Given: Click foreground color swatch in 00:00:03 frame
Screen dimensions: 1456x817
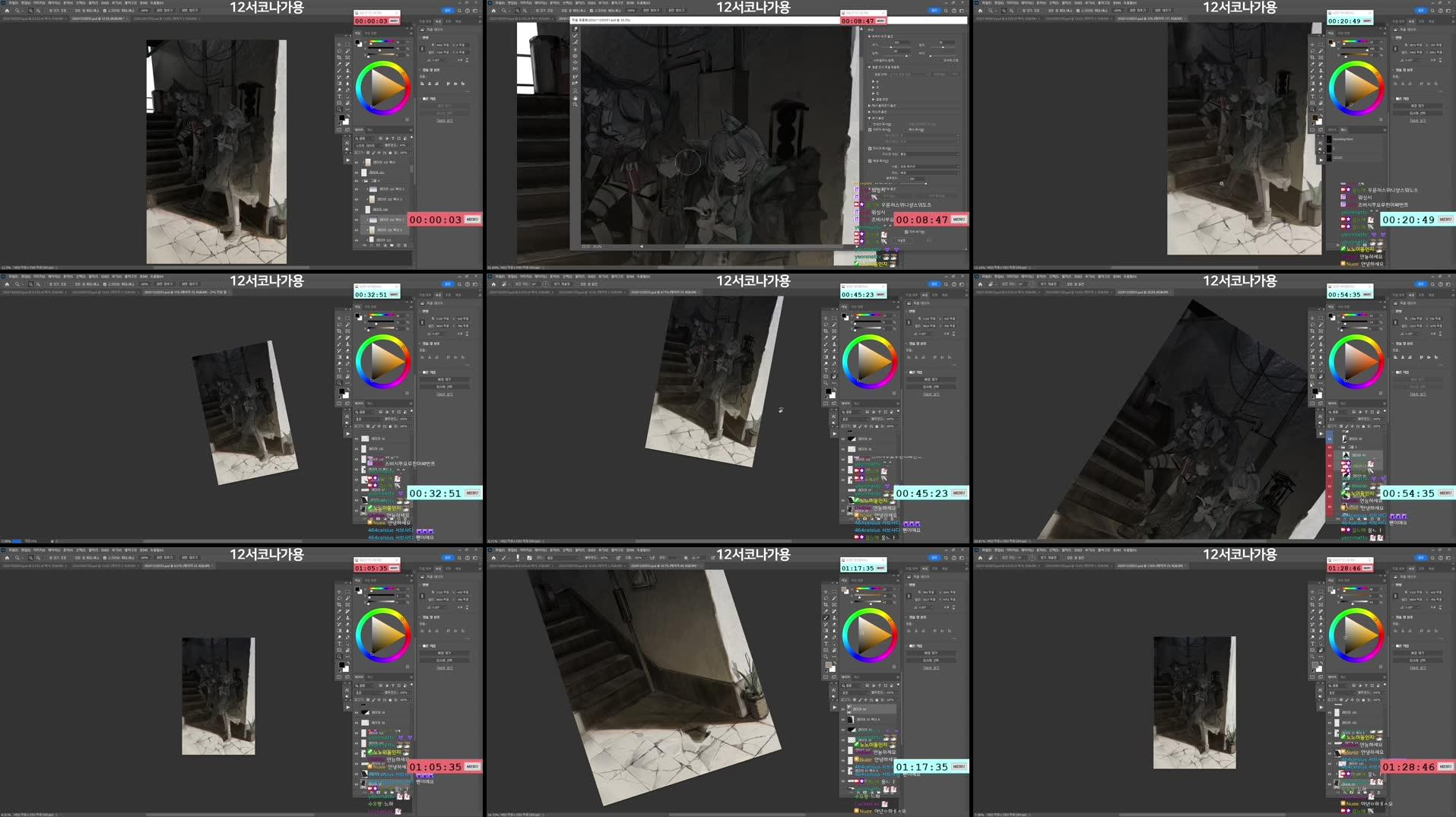Looking at the screenshot, I should point(341,118).
